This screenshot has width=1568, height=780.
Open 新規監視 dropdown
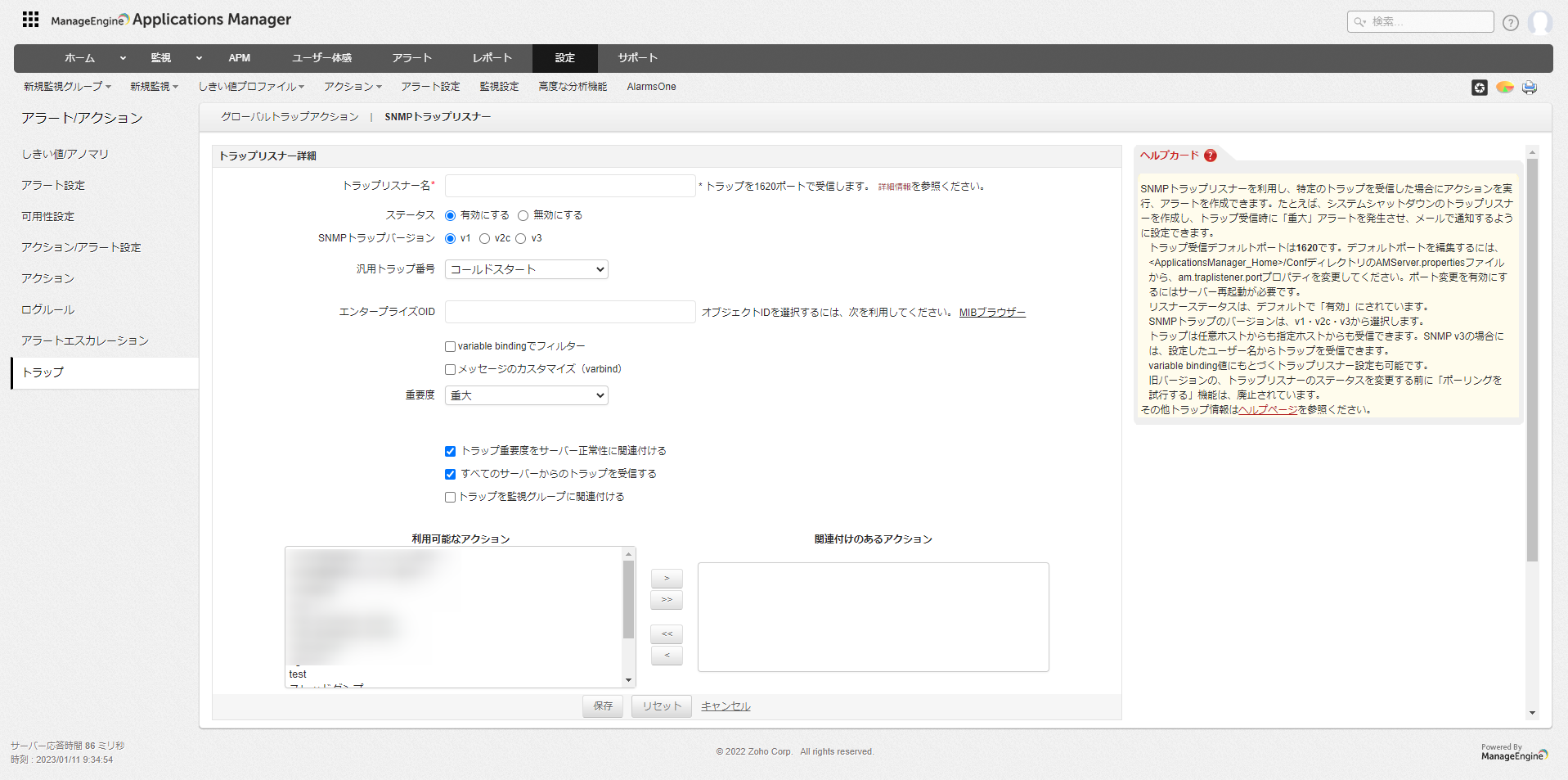[154, 87]
